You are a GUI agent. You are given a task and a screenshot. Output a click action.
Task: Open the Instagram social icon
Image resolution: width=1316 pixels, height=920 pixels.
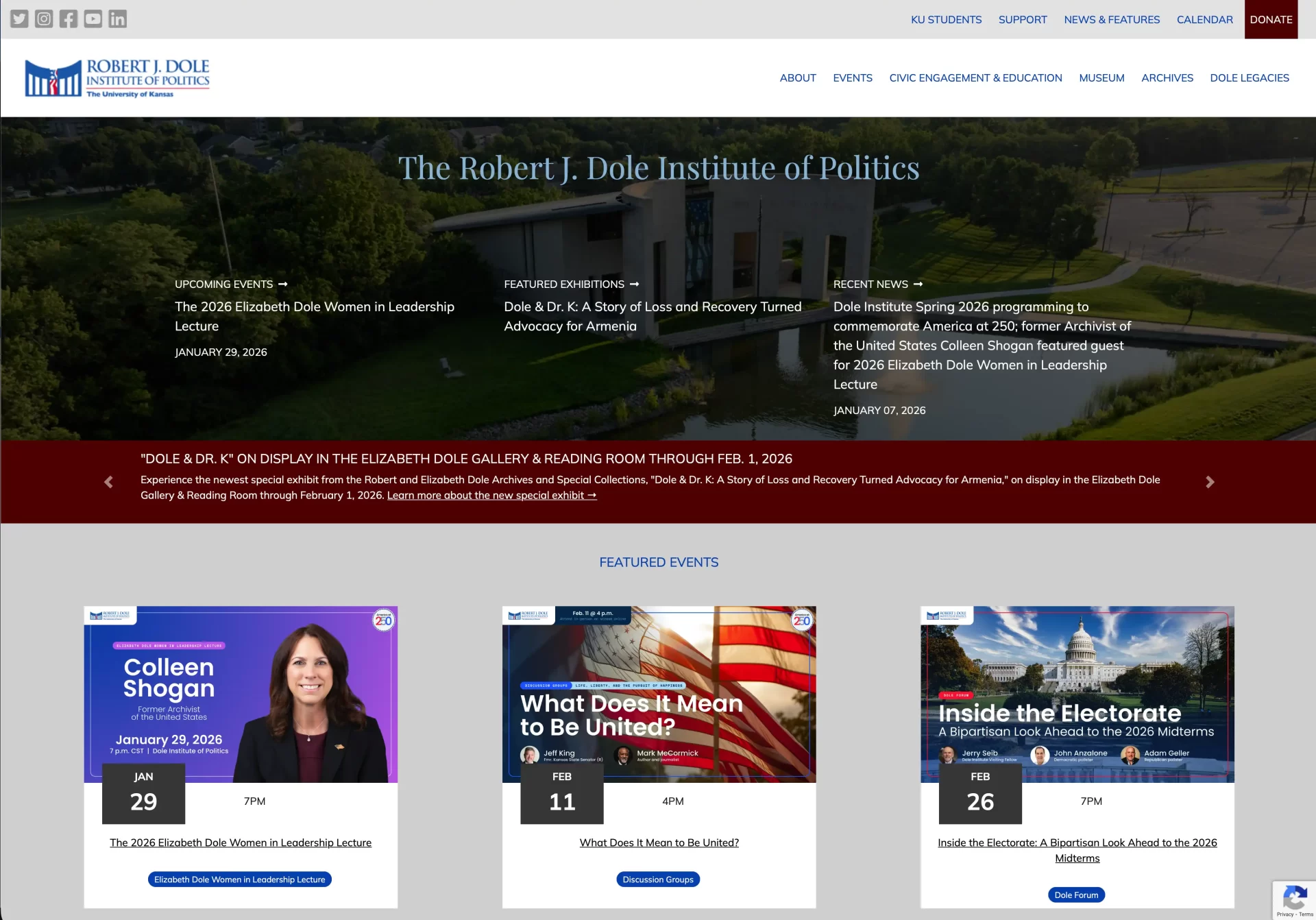pos(44,19)
